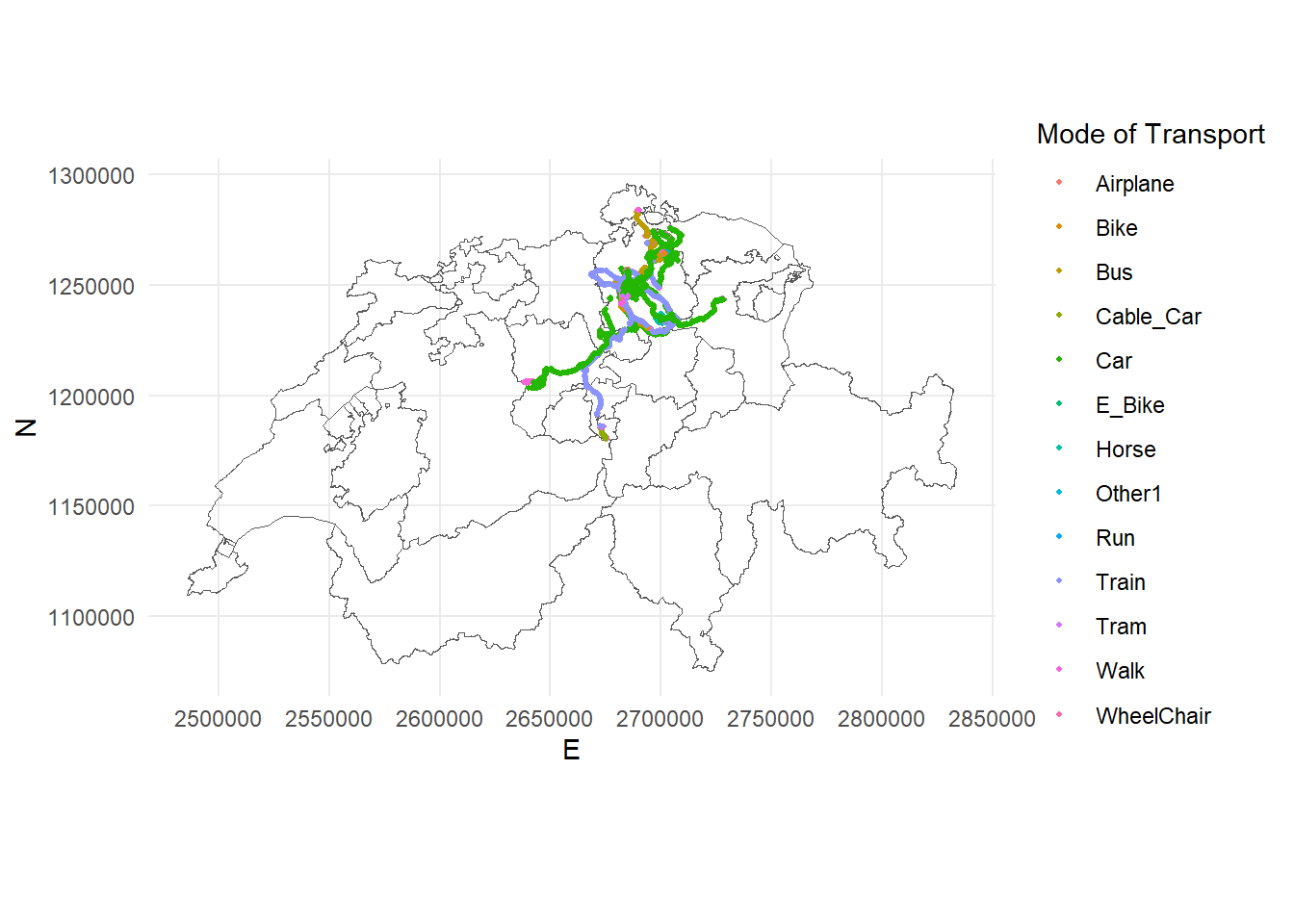
Task: Click the E x-axis title
Action: [x=571, y=750]
